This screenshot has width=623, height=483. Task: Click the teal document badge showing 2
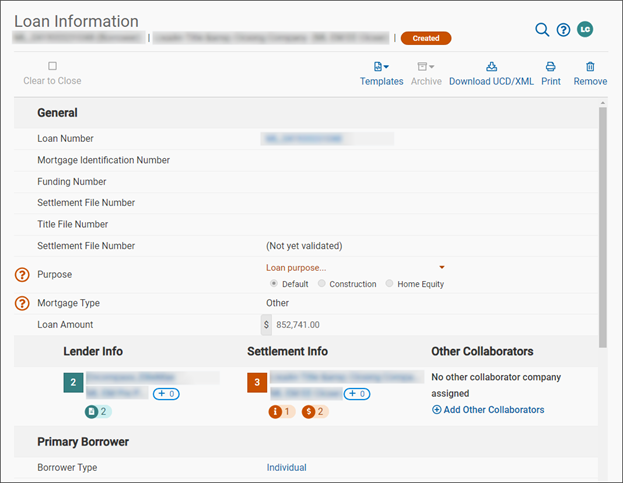(98, 412)
